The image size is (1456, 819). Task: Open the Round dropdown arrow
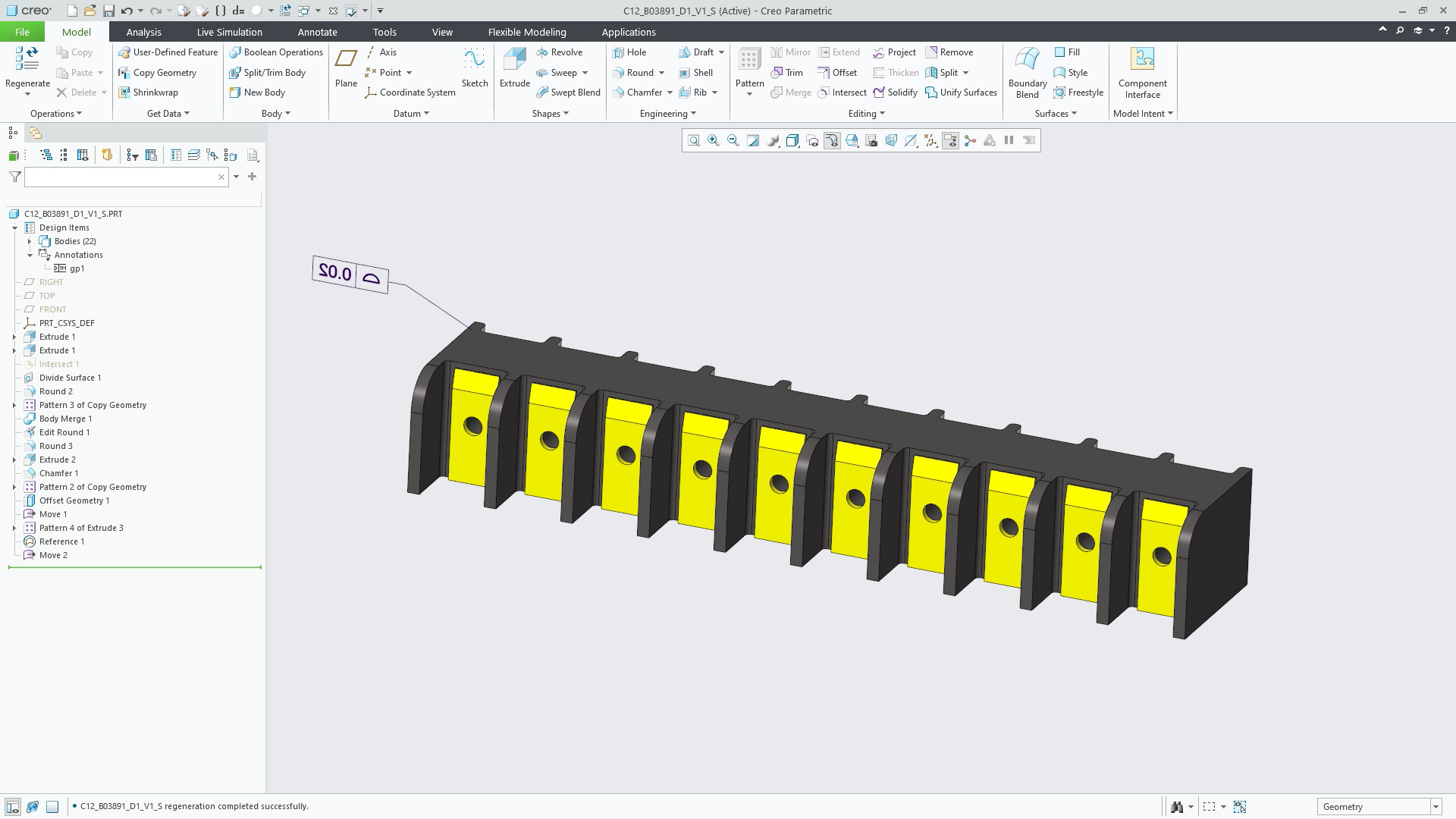(x=661, y=73)
